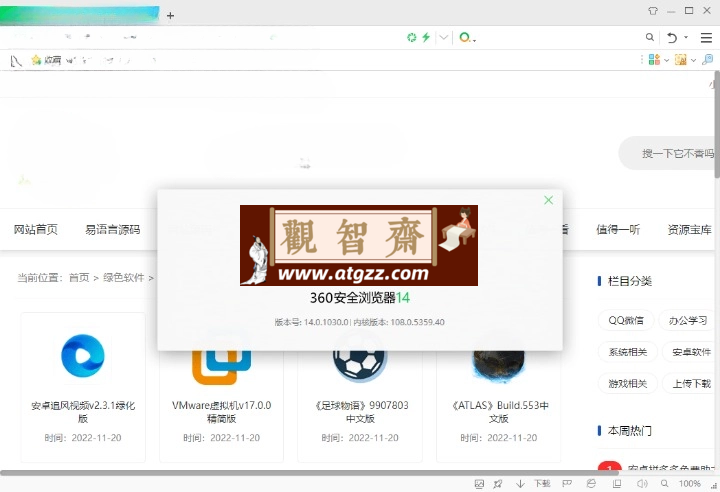This screenshot has width=720, height=492.
Task: Open the 360 search engine selector
Action: pyautogui.click(x=467, y=37)
